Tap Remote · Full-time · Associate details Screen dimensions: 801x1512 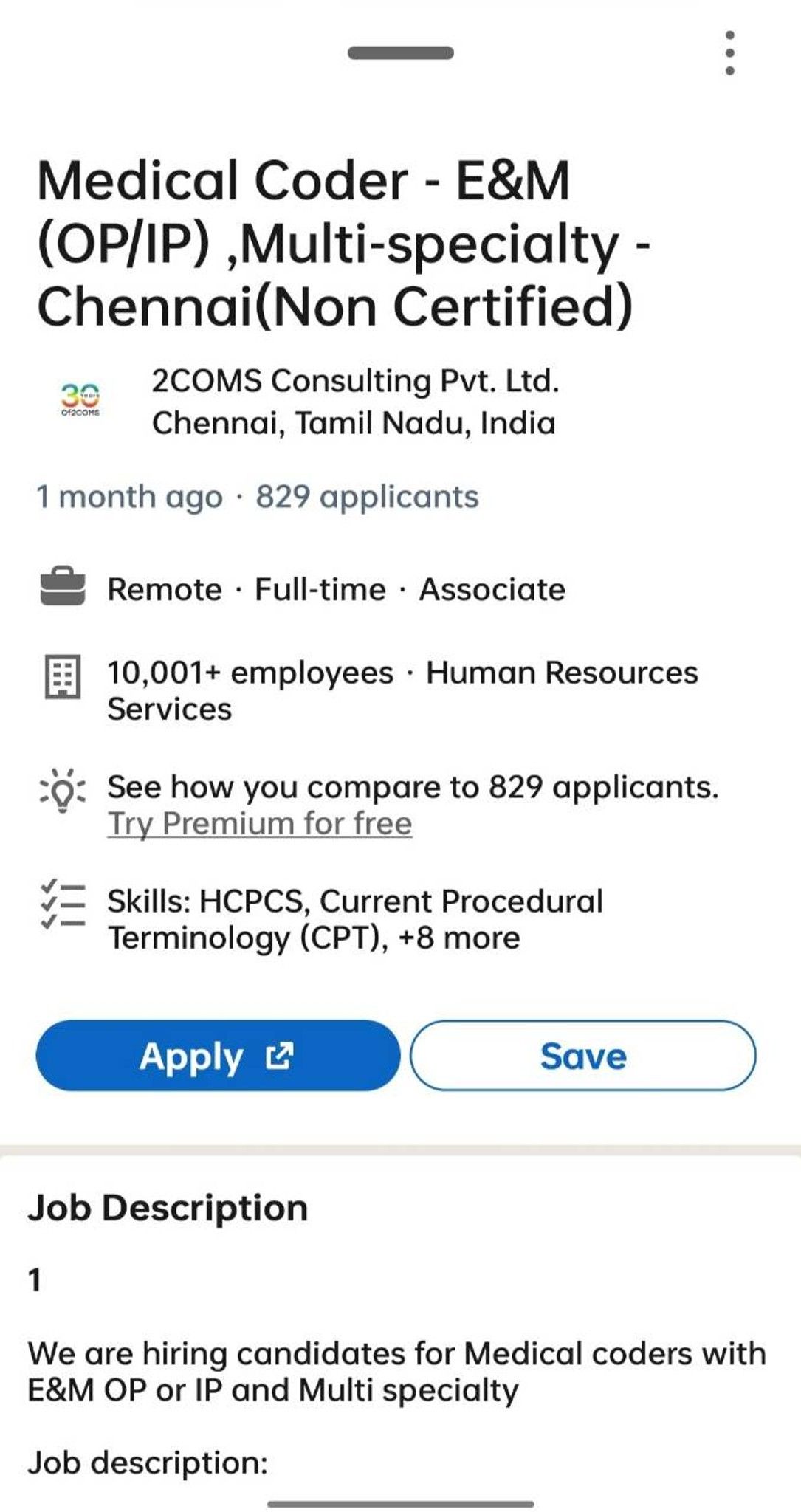click(x=337, y=590)
